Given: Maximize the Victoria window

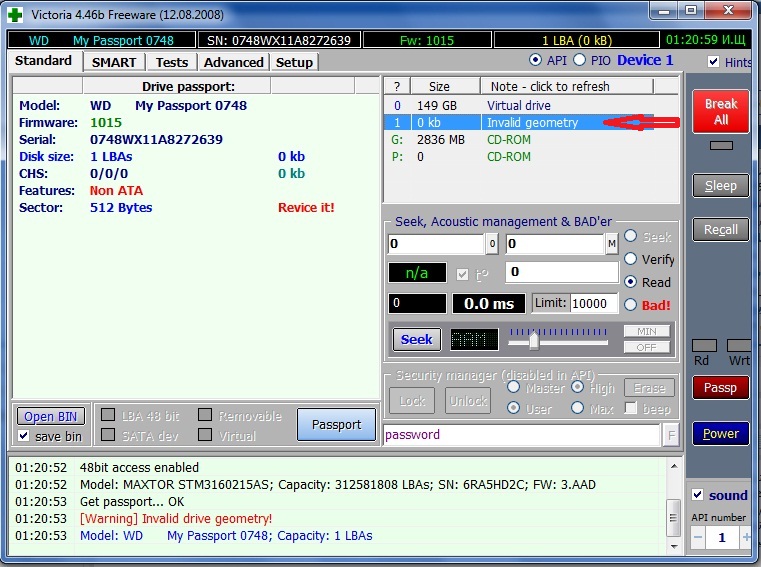Looking at the screenshot, I should (x=691, y=10).
